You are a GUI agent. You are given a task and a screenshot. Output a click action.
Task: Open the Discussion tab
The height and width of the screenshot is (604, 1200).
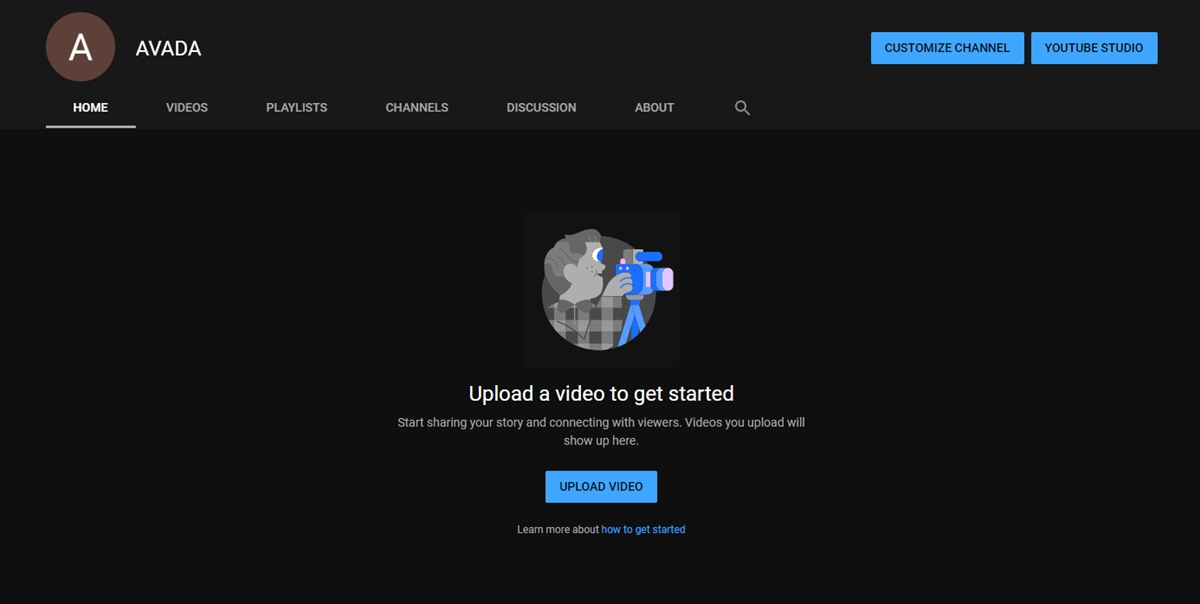(541, 107)
